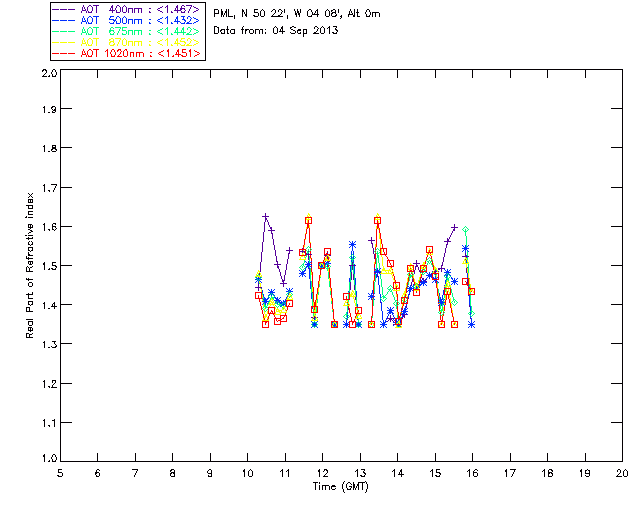
Task: Select the AOT 500nm legend entry
Action: 127,20
